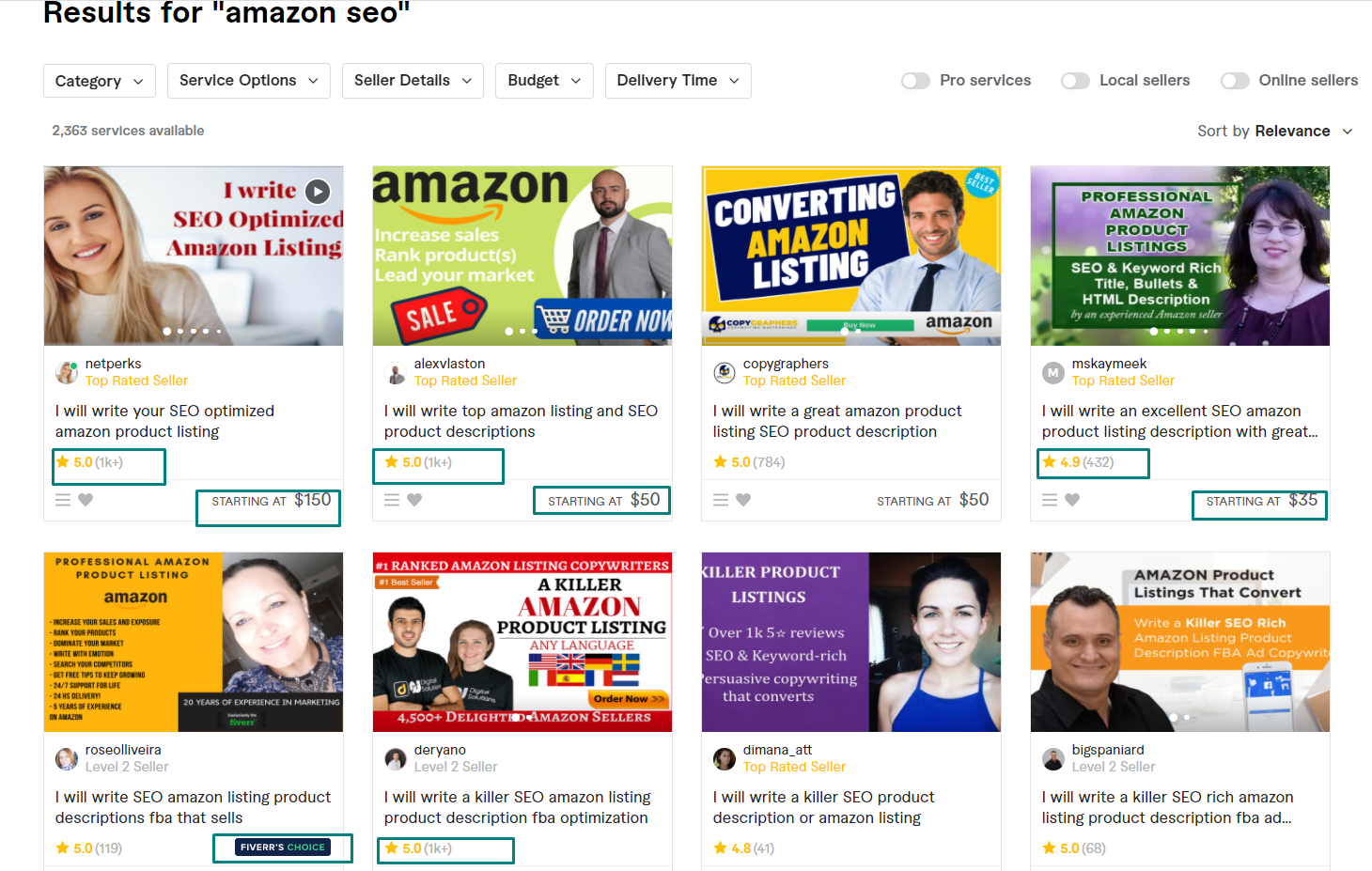Open the bigspaniard gig thumbnail image
This screenshot has height=871, width=1372.
tap(1180, 642)
